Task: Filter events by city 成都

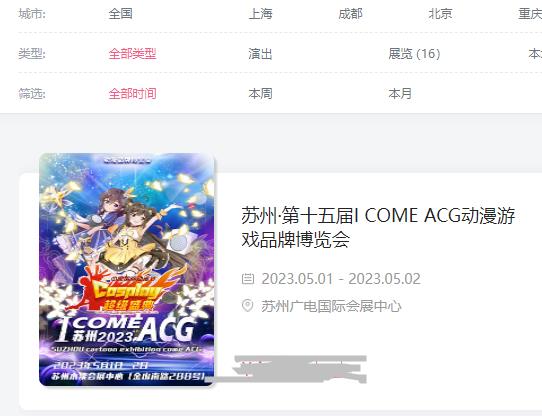Action: [350, 14]
